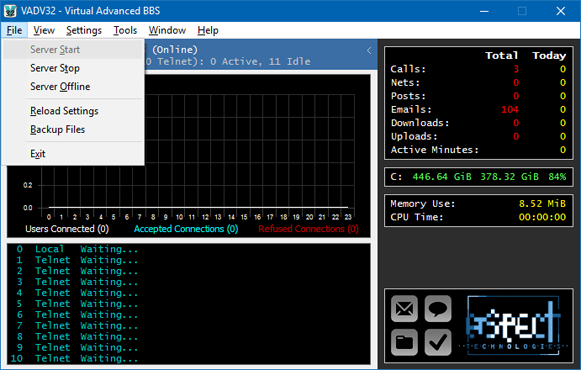Click the Nets: stat label
Image resolution: width=581 pixels, height=370 pixels.
click(x=405, y=82)
